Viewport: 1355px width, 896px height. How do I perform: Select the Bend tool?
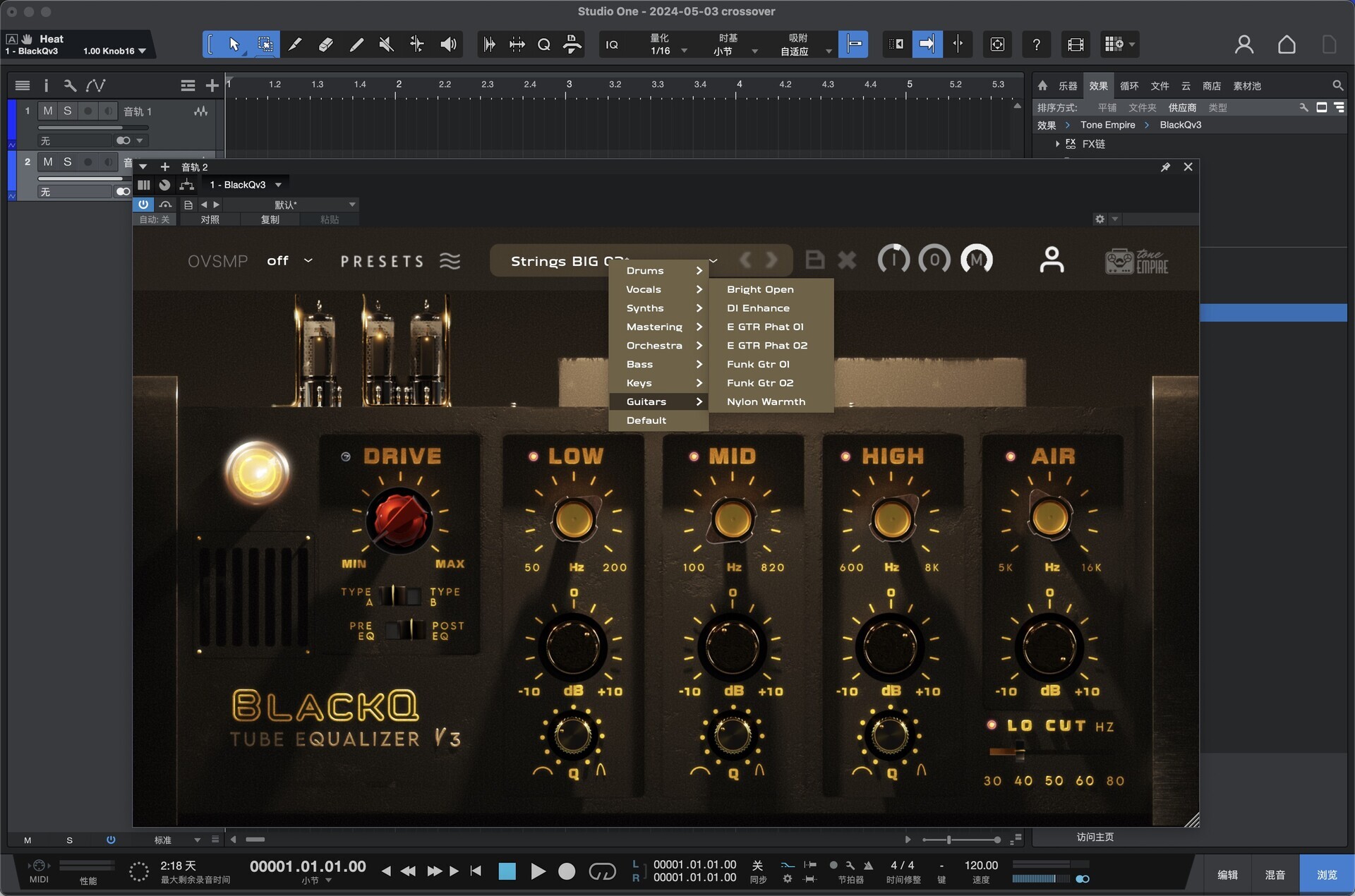click(x=417, y=44)
